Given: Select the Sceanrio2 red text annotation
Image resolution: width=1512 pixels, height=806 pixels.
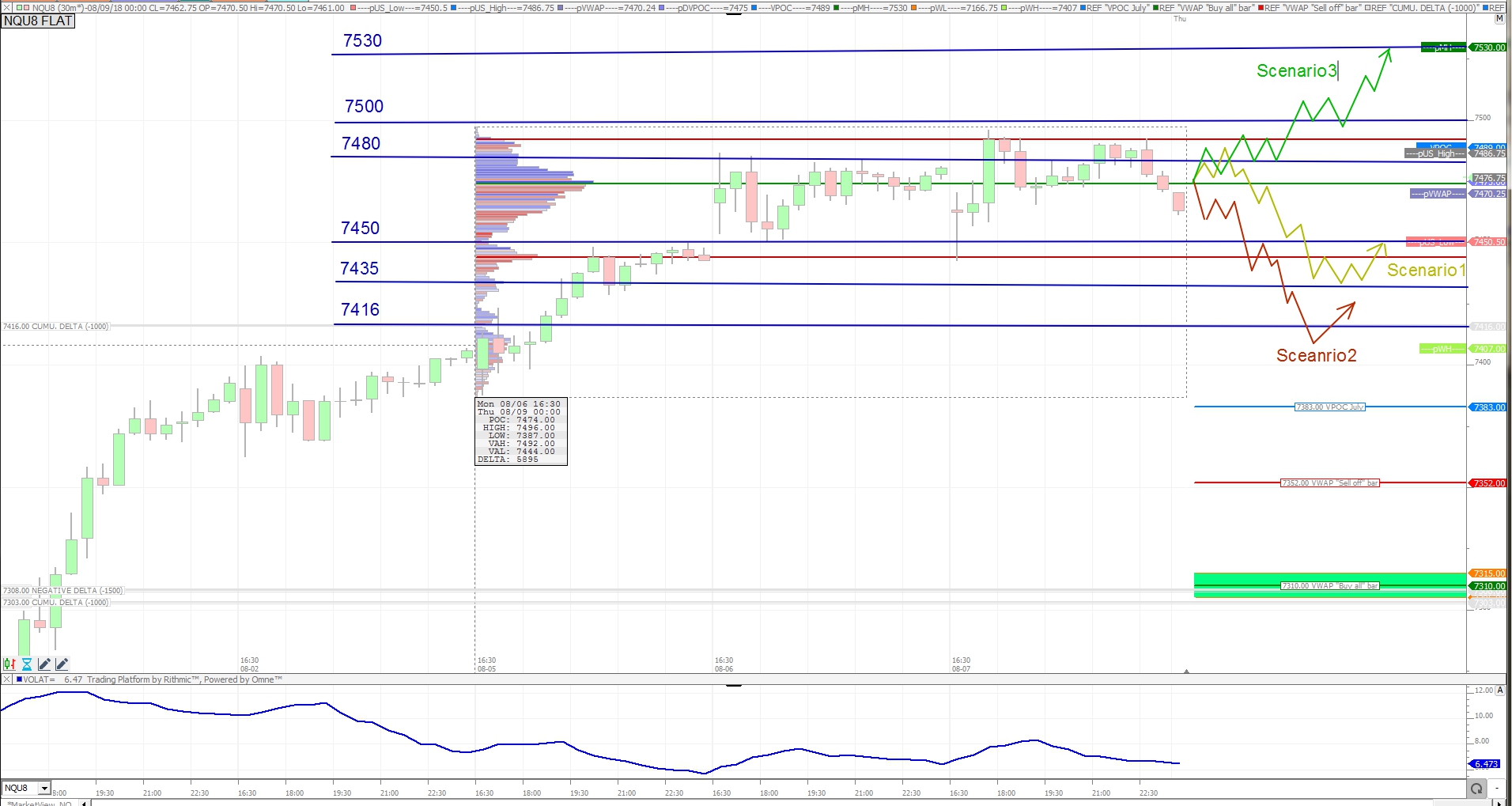Looking at the screenshot, I should tap(1317, 356).
